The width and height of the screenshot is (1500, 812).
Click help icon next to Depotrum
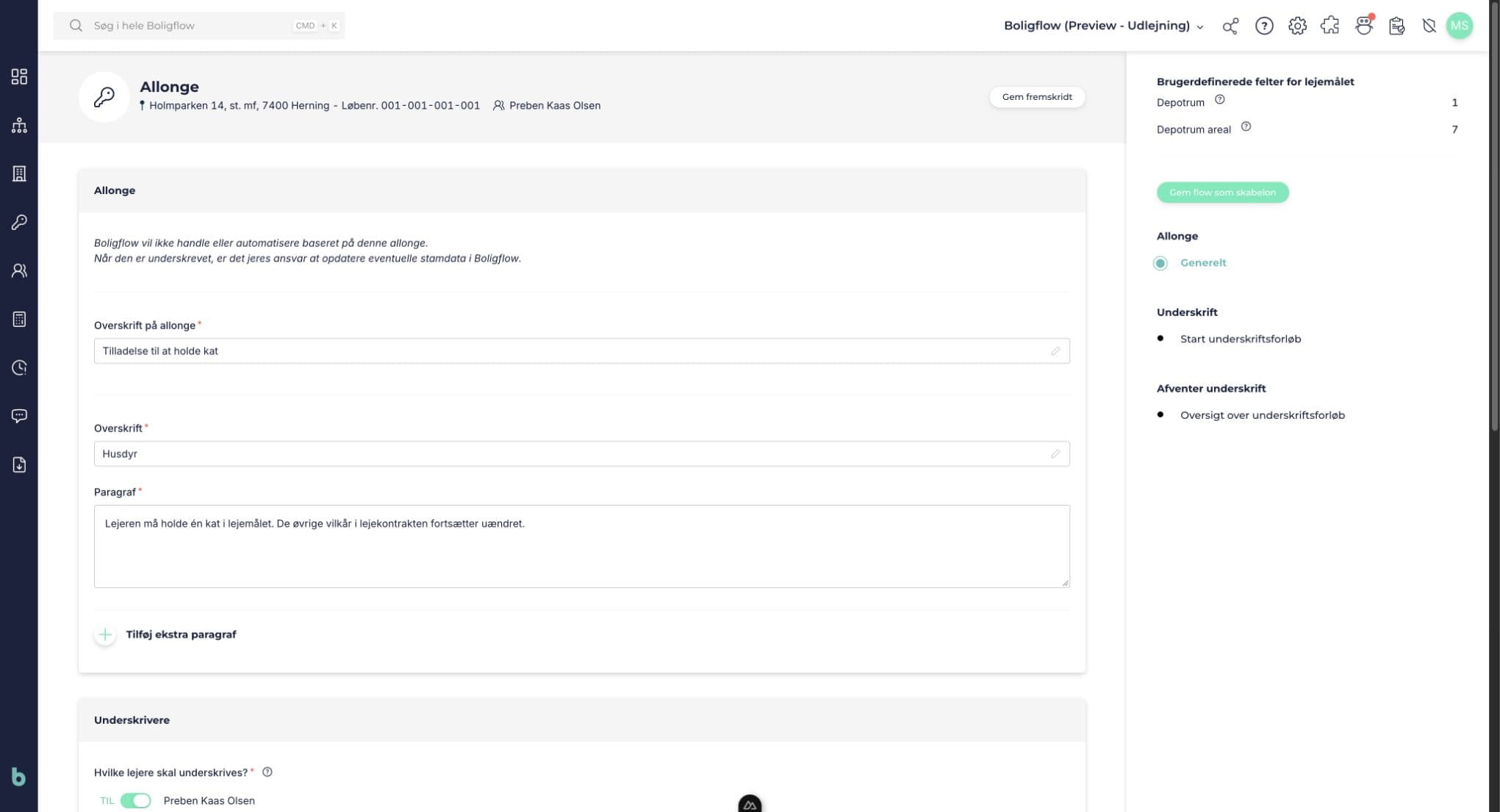[x=1220, y=99]
